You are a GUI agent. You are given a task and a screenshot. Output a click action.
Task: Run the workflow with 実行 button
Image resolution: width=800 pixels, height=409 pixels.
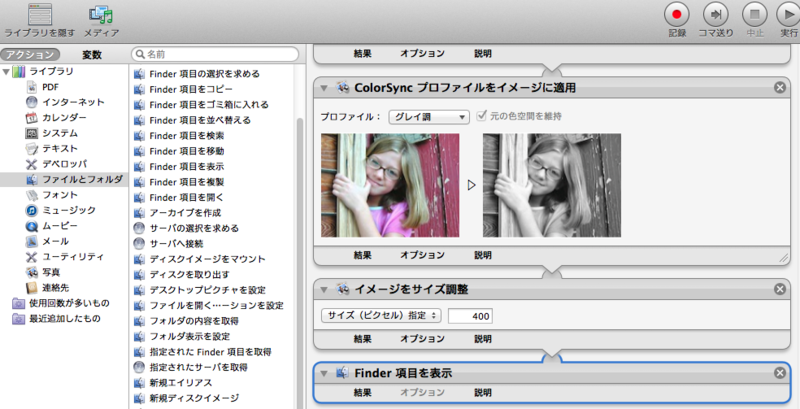tap(789, 14)
